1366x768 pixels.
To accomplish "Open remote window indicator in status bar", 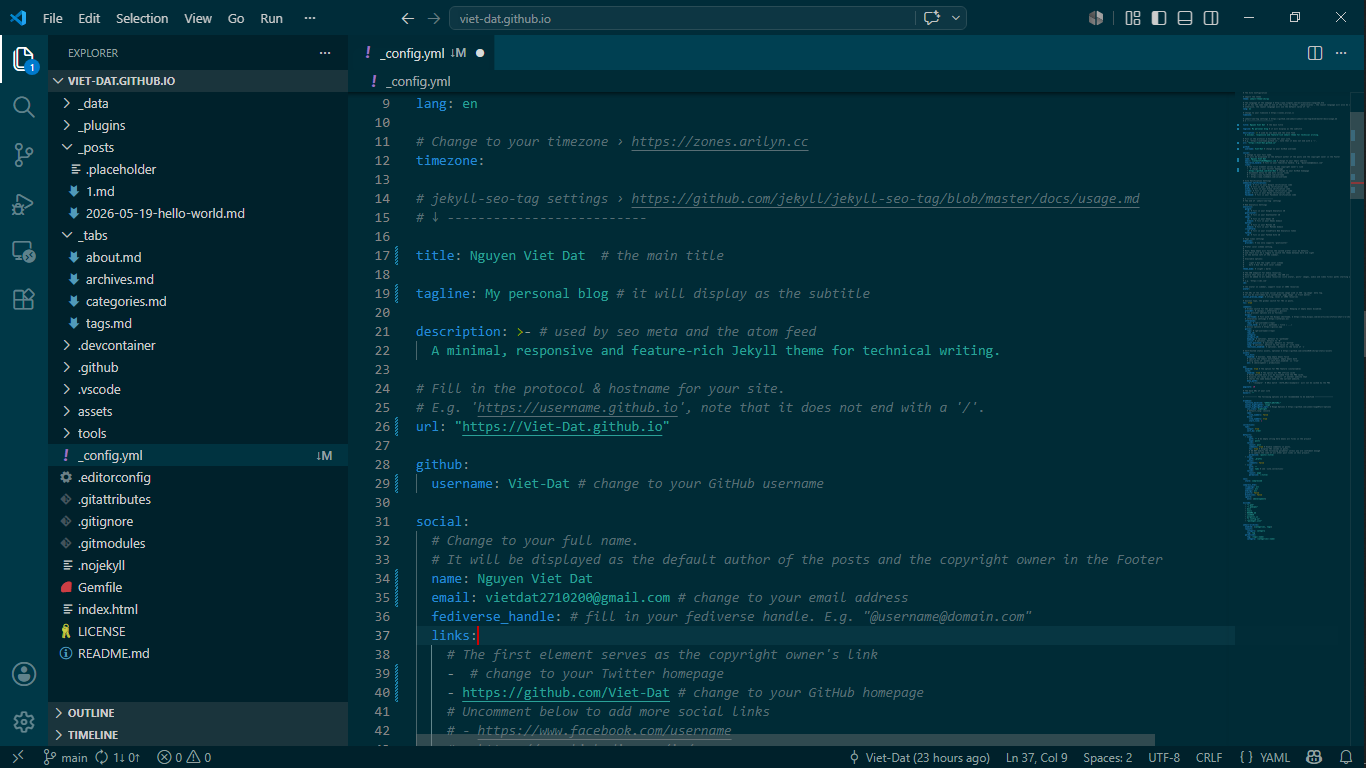I will pyautogui.click(x=17, y=758).
